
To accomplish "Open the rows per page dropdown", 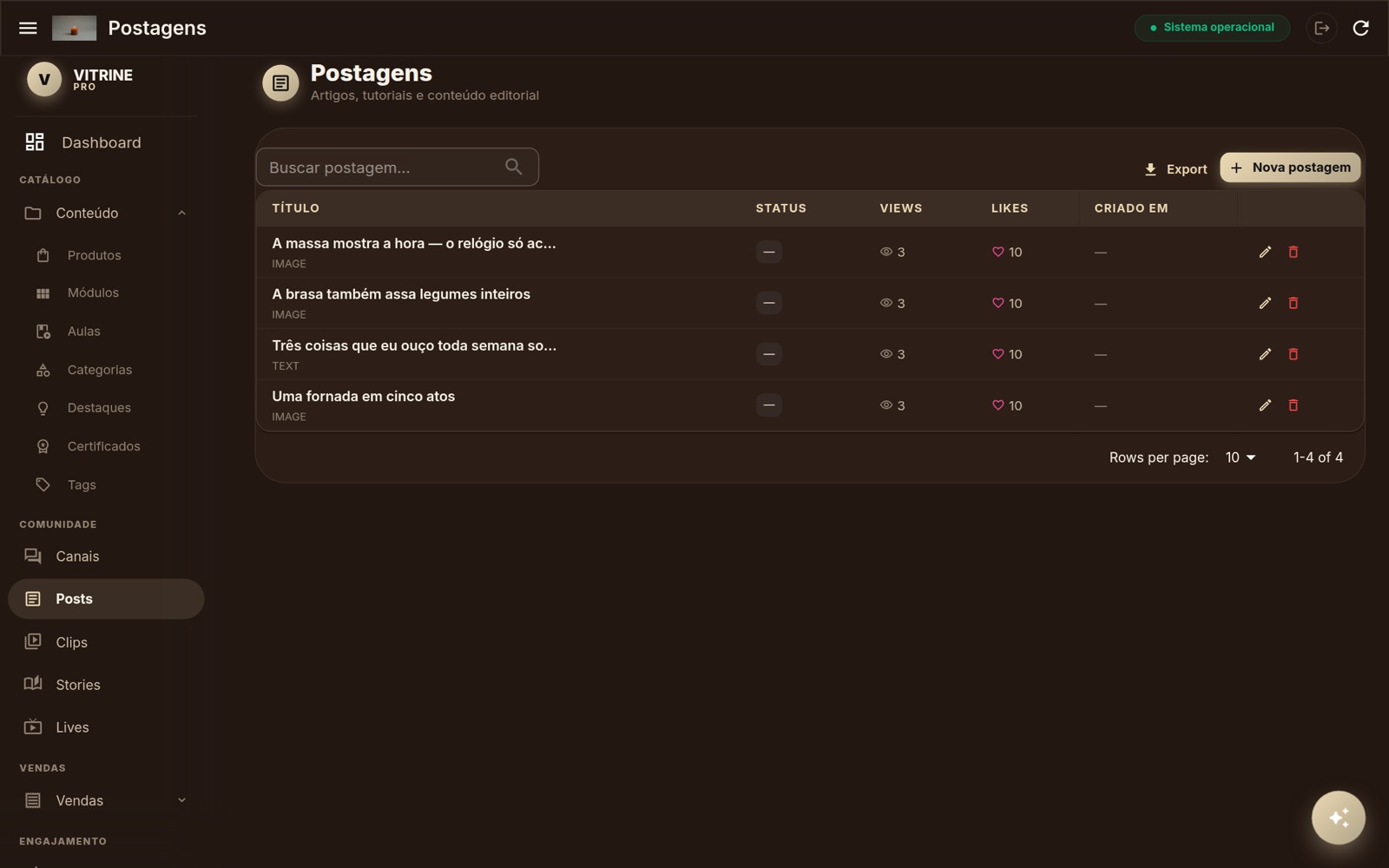I will [1241, 457].
